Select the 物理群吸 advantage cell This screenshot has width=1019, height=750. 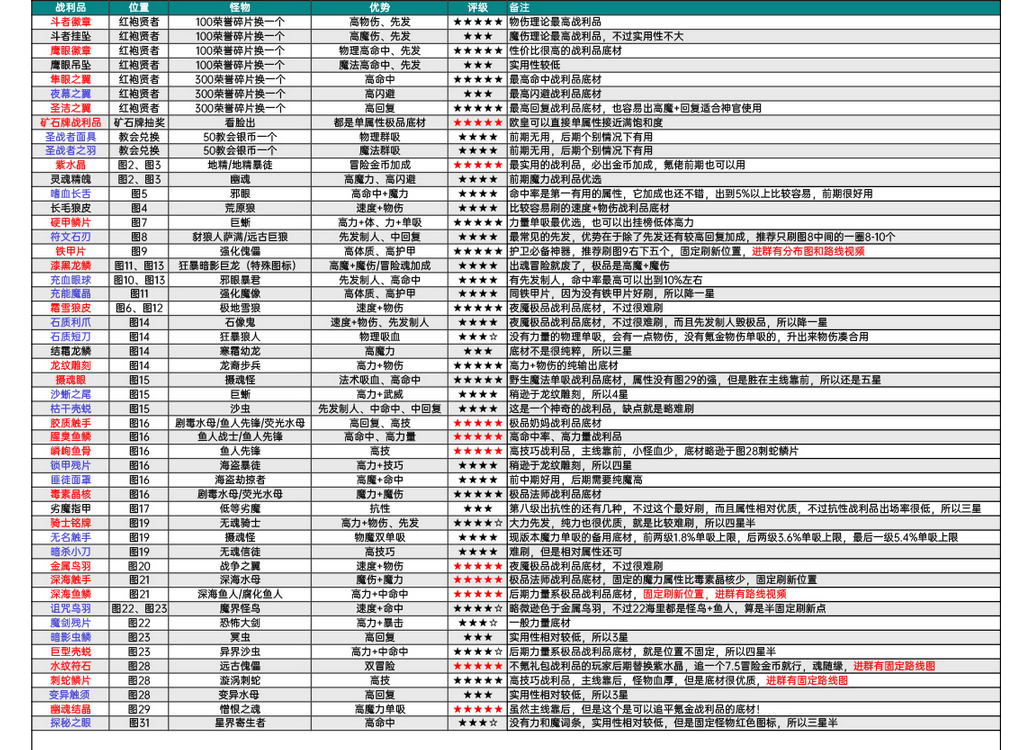click(380, 136)
